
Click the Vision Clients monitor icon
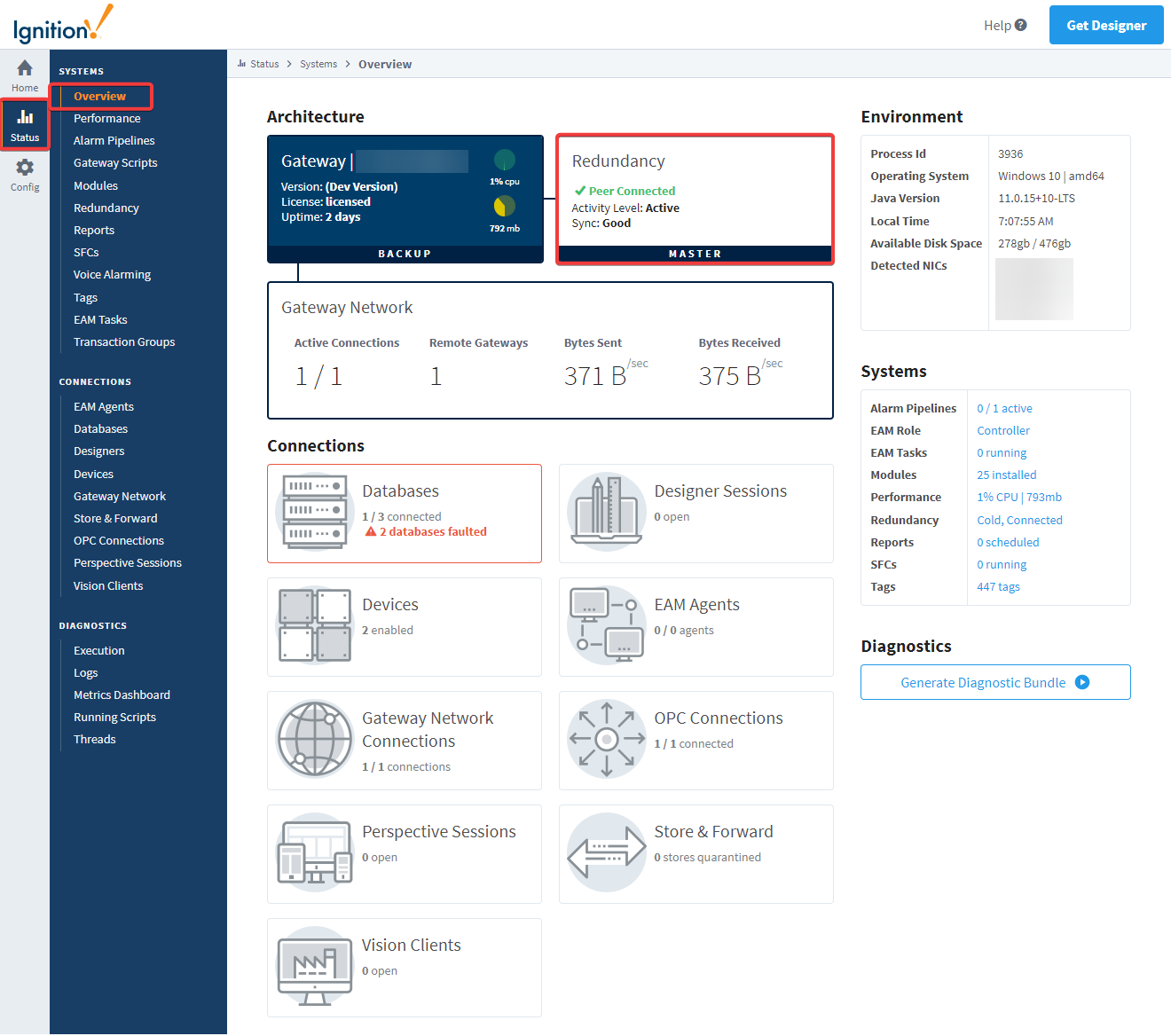[315, 966]
